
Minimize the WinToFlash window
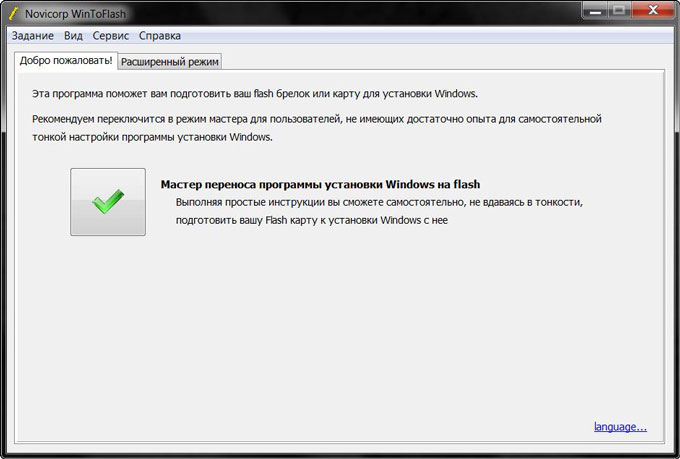pos(596,11)
